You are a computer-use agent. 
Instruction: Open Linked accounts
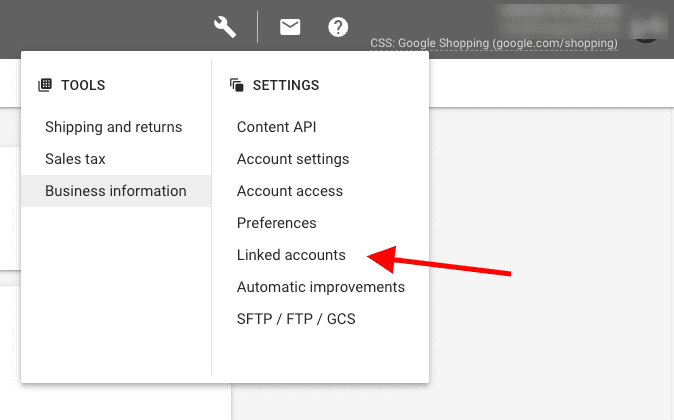[291, 255]
